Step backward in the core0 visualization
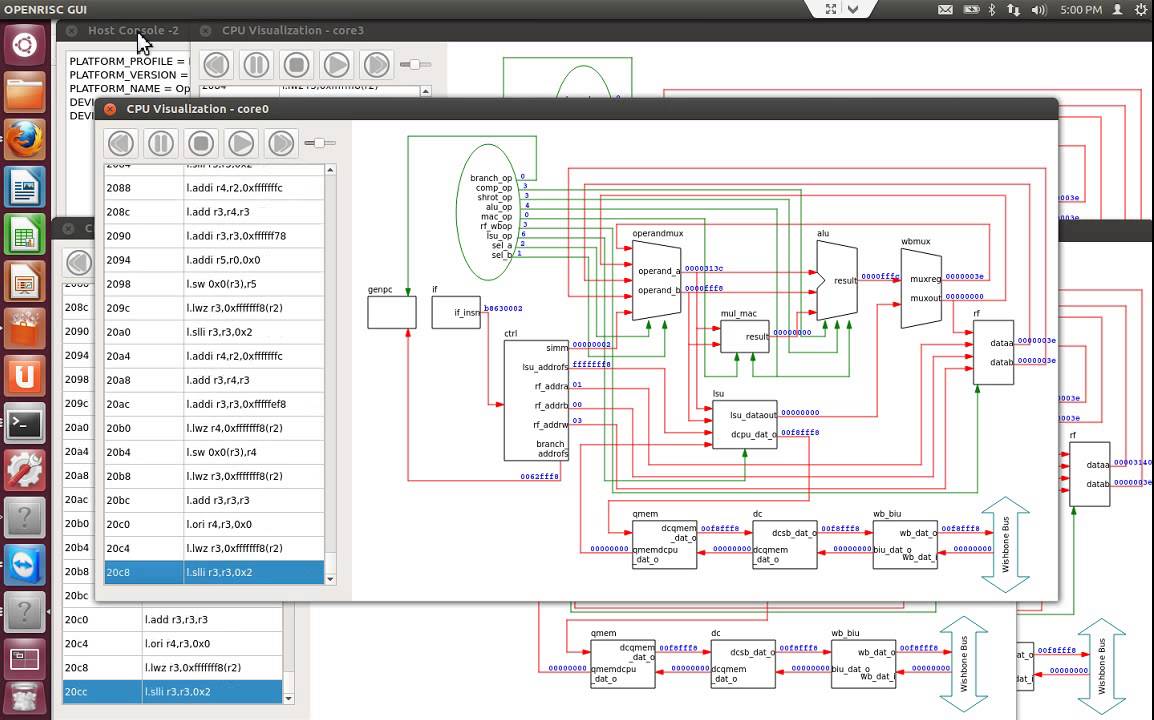1154x720 pixels. tap(121, 143)
